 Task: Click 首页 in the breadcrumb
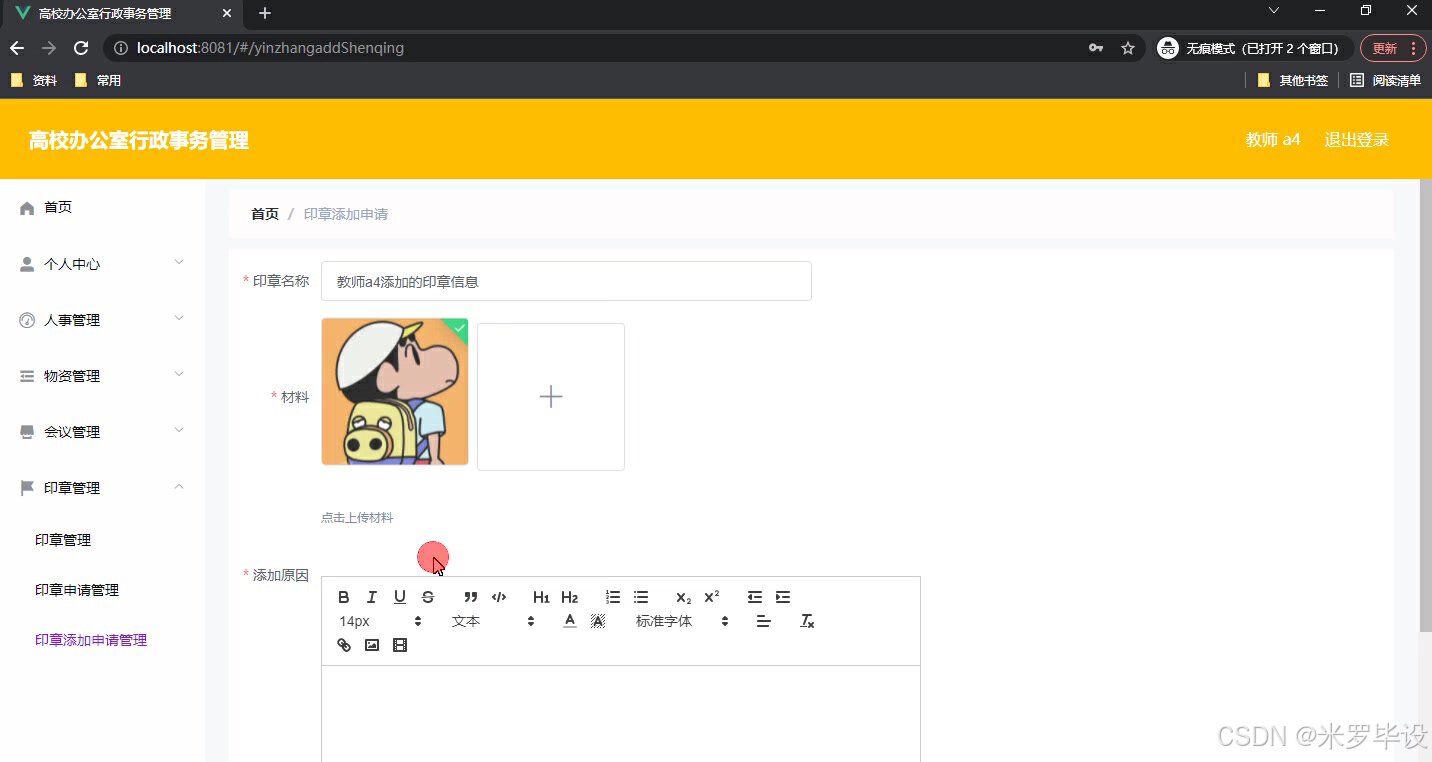[265, 214]
